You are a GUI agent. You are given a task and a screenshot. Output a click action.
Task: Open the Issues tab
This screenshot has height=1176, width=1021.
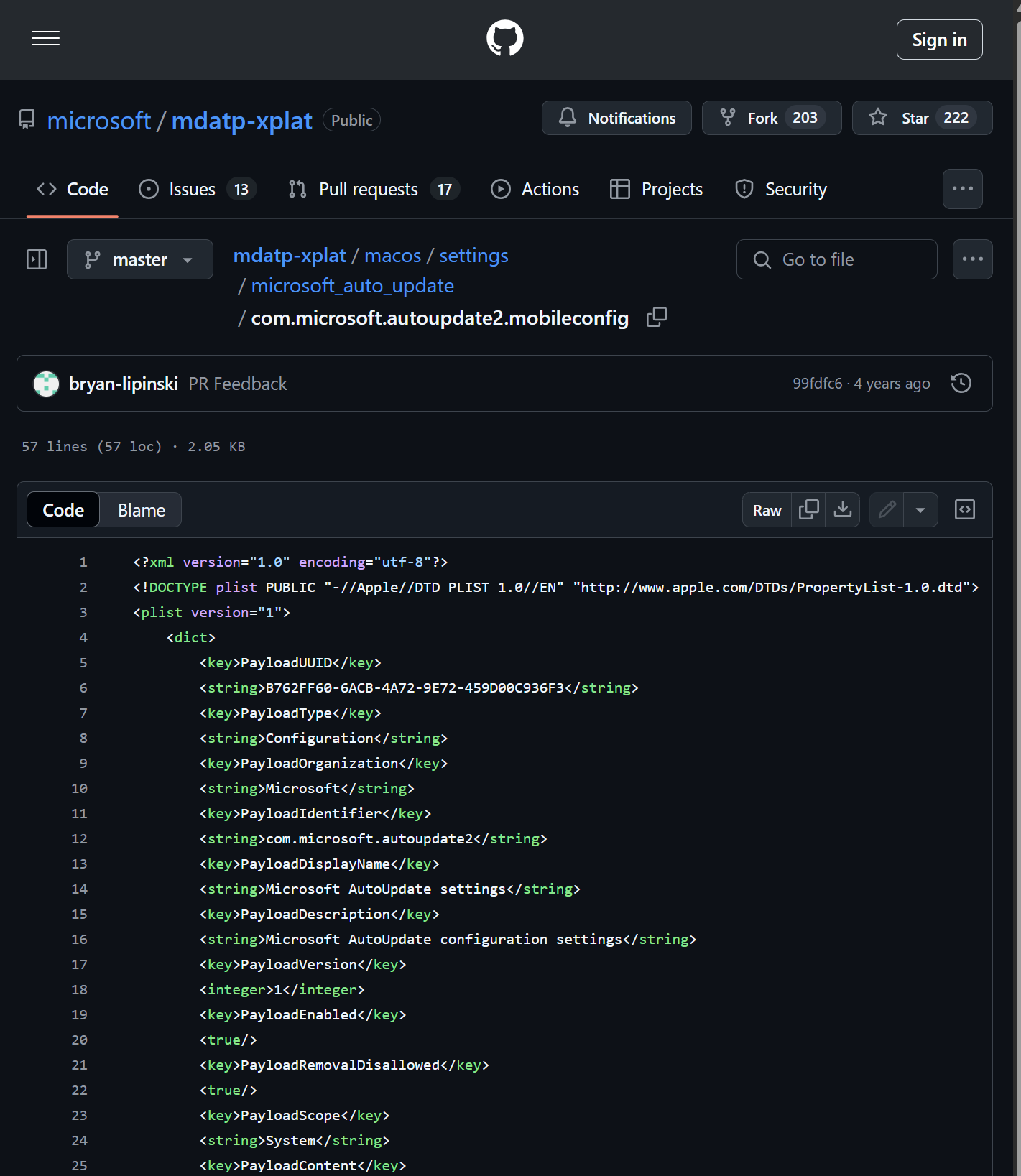click(197, 189)
